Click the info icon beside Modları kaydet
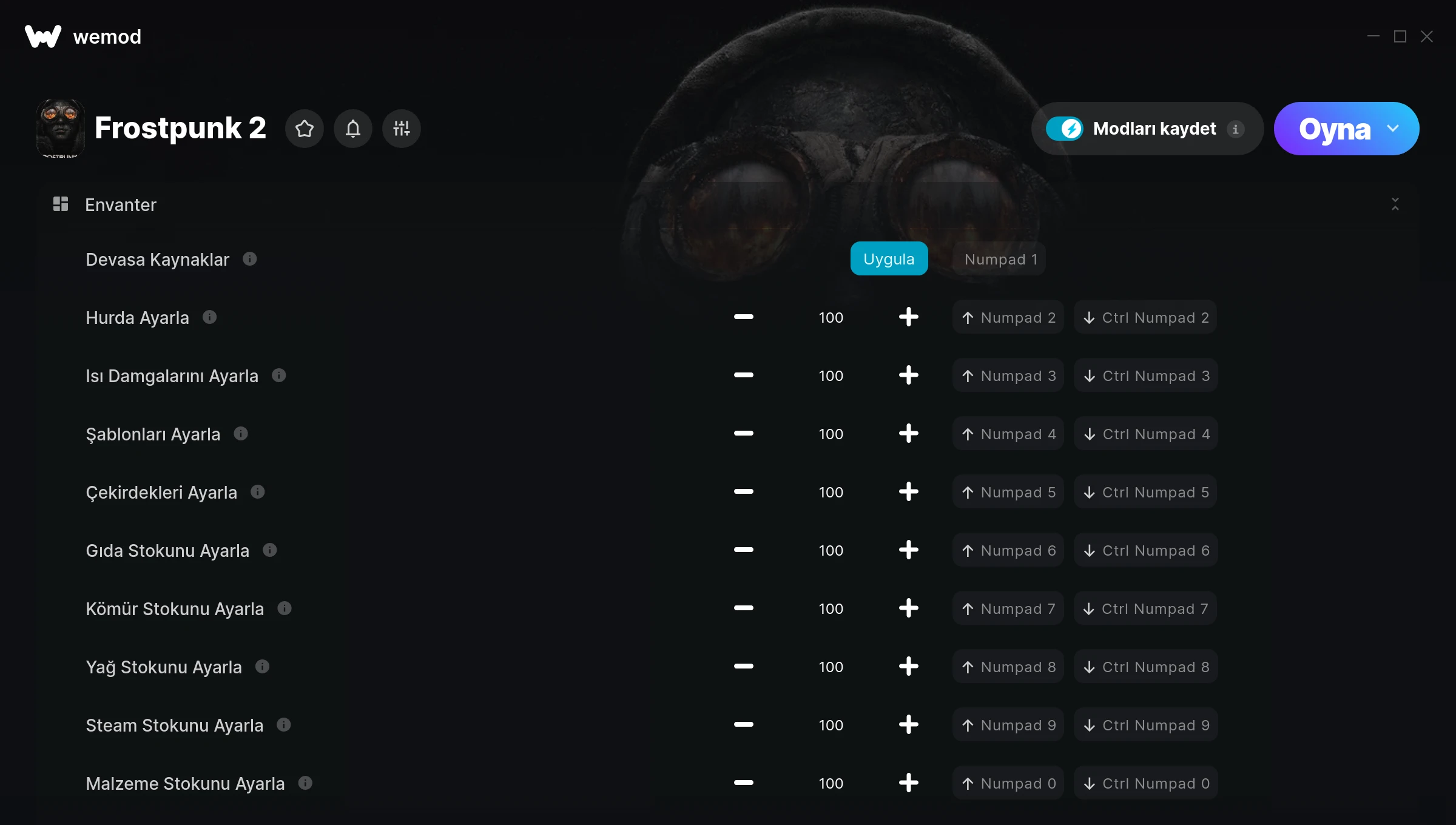The height and width of the screenshot is (825, 1456). 1236,128
